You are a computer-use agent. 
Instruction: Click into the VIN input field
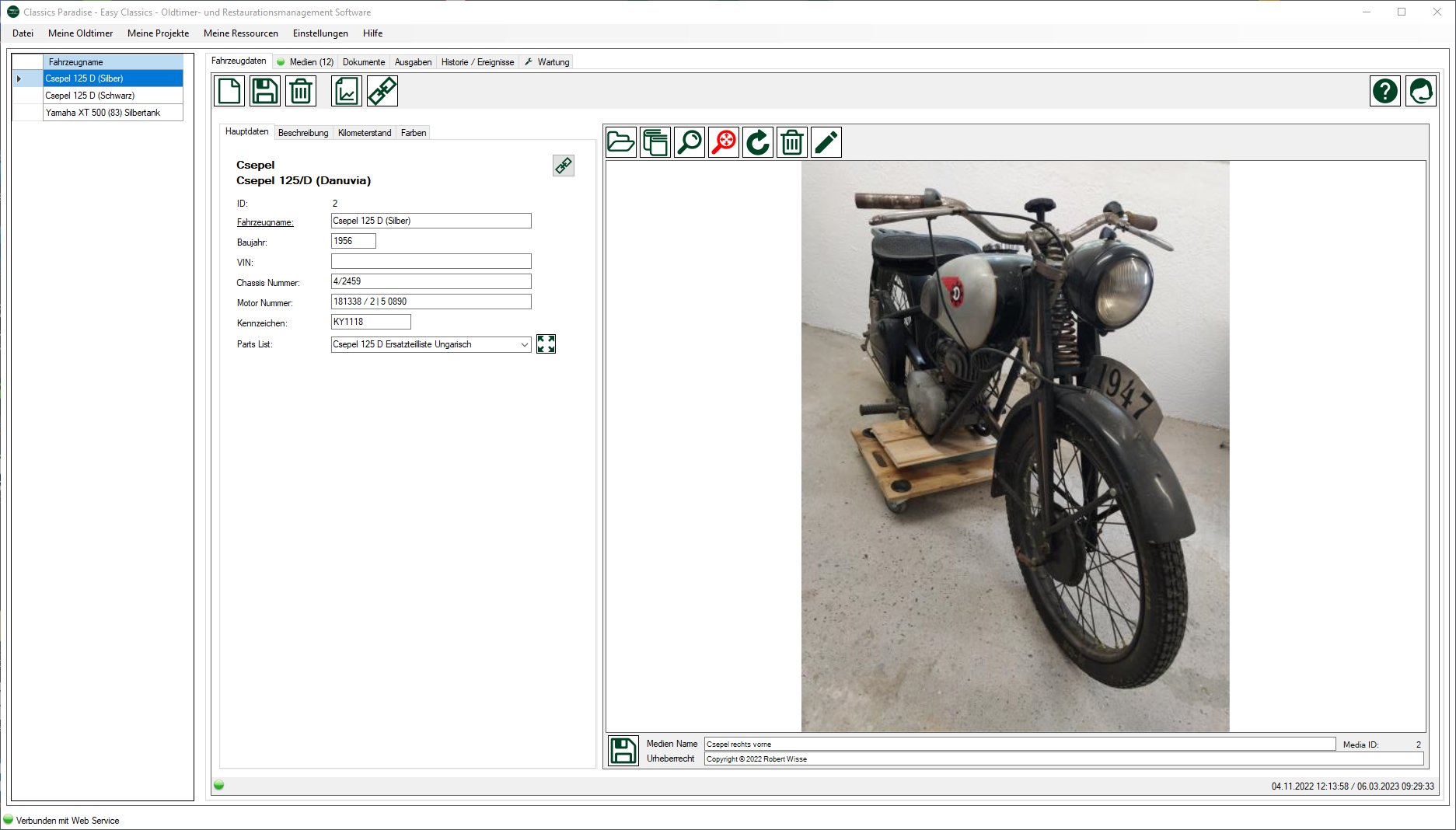coord(431,262)
